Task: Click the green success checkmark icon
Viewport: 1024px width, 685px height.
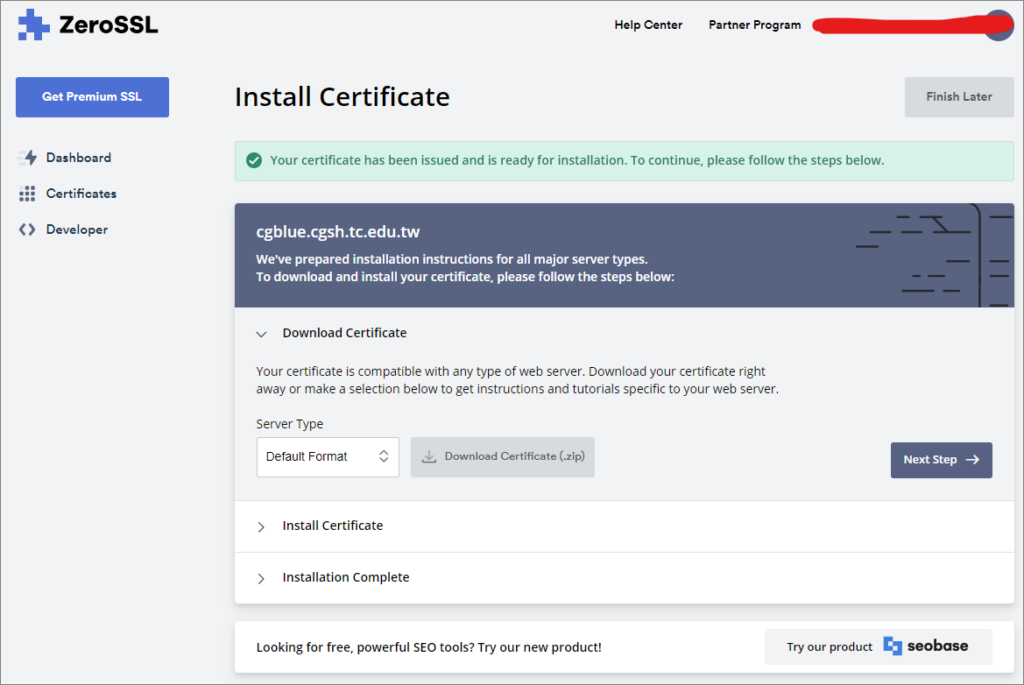Action: (x=254, y=160)
